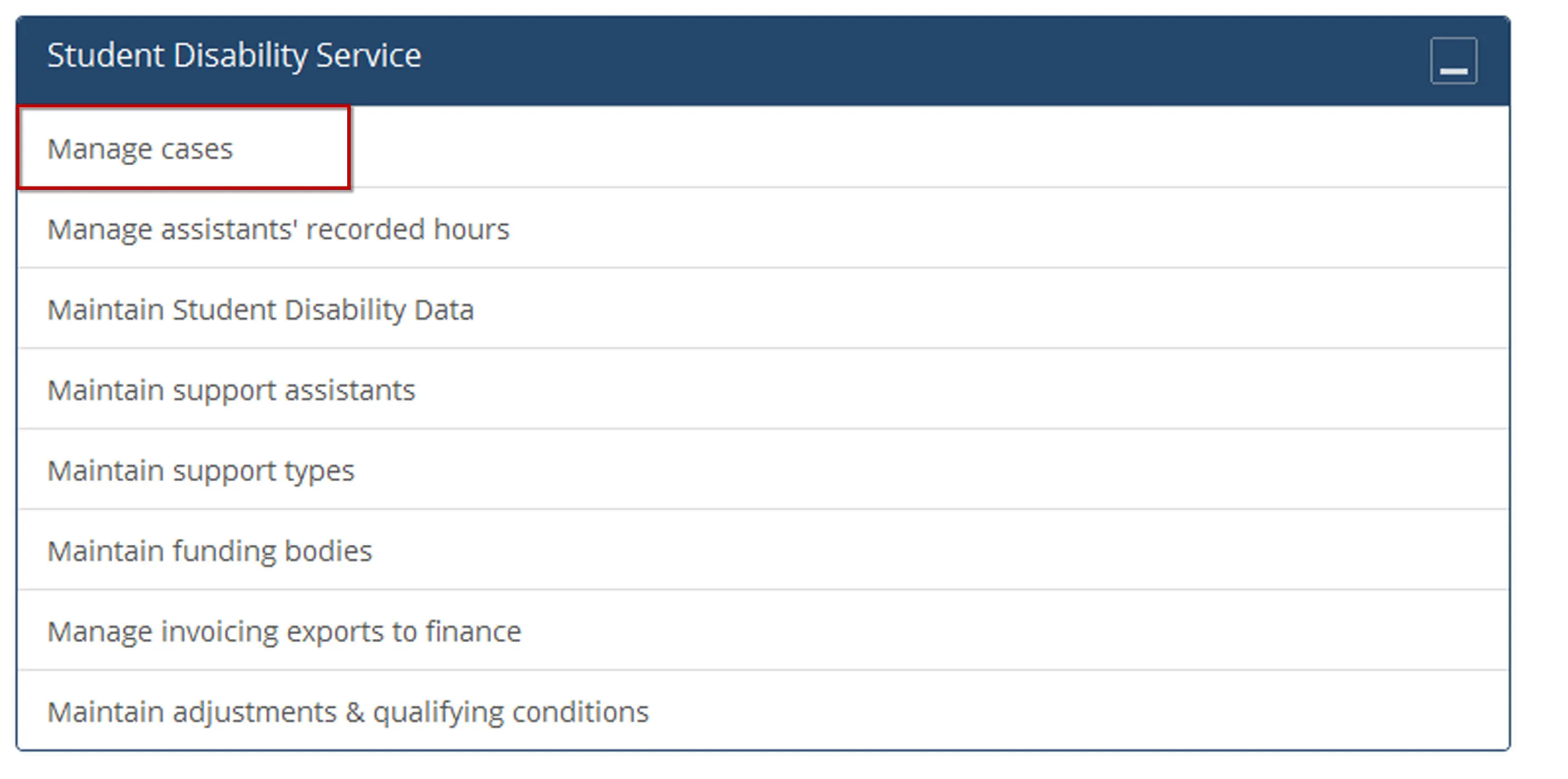This screenshot has height=779, width=1568.
Task: Open Maintain adjustments & qualifying conditions
Action: (x=348, y=712)
